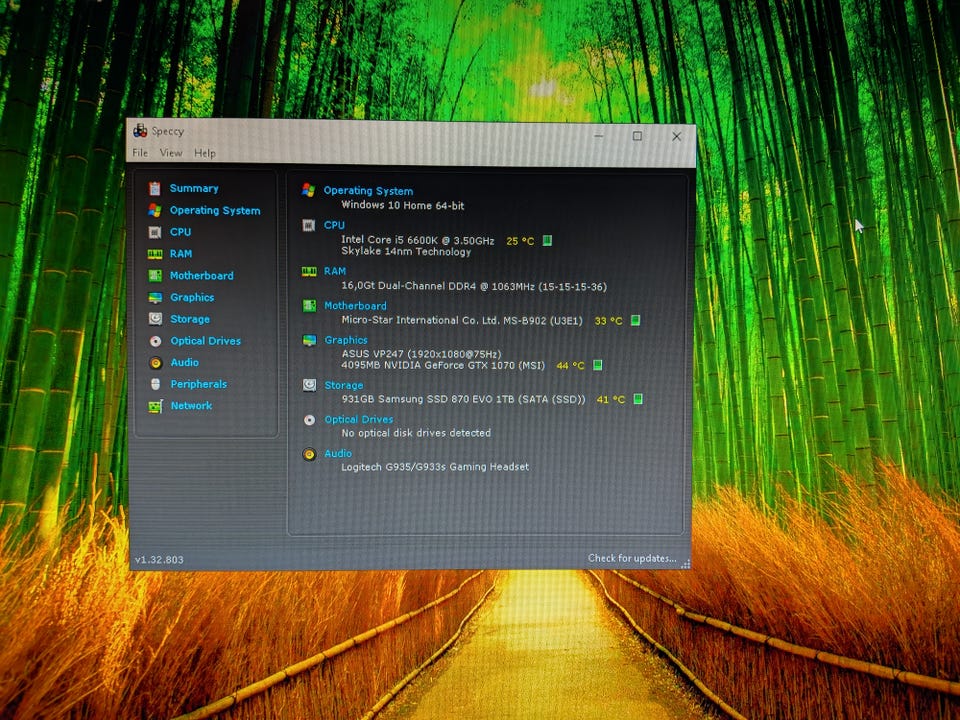Click '4095MB NVIDIA GeForce GTX 1070 (MSI)' text
960x720 pixels.
point(443,366)
